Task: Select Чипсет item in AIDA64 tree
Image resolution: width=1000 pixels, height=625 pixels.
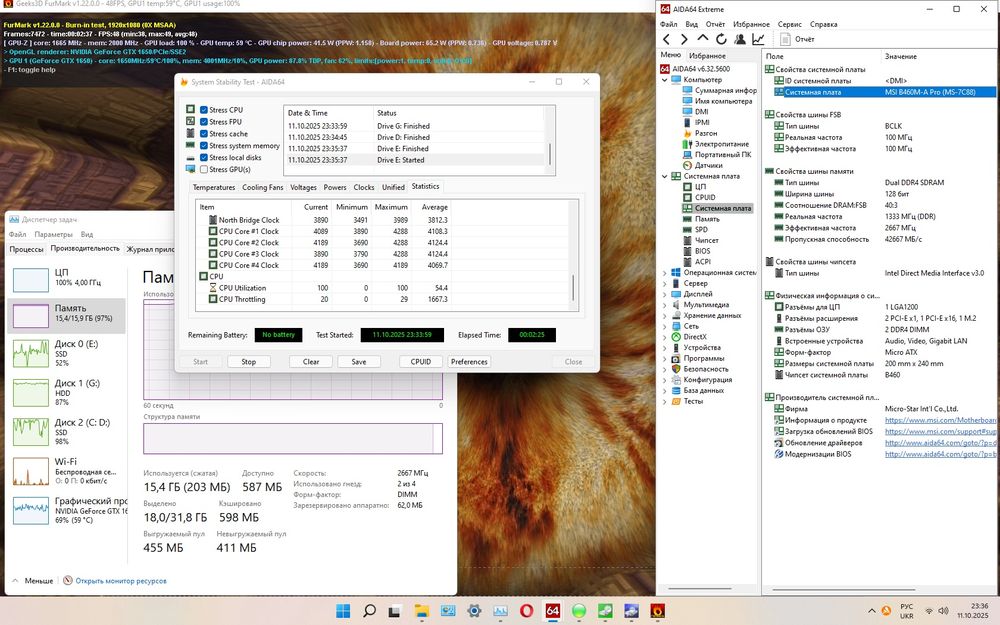Action: (706, 240)
